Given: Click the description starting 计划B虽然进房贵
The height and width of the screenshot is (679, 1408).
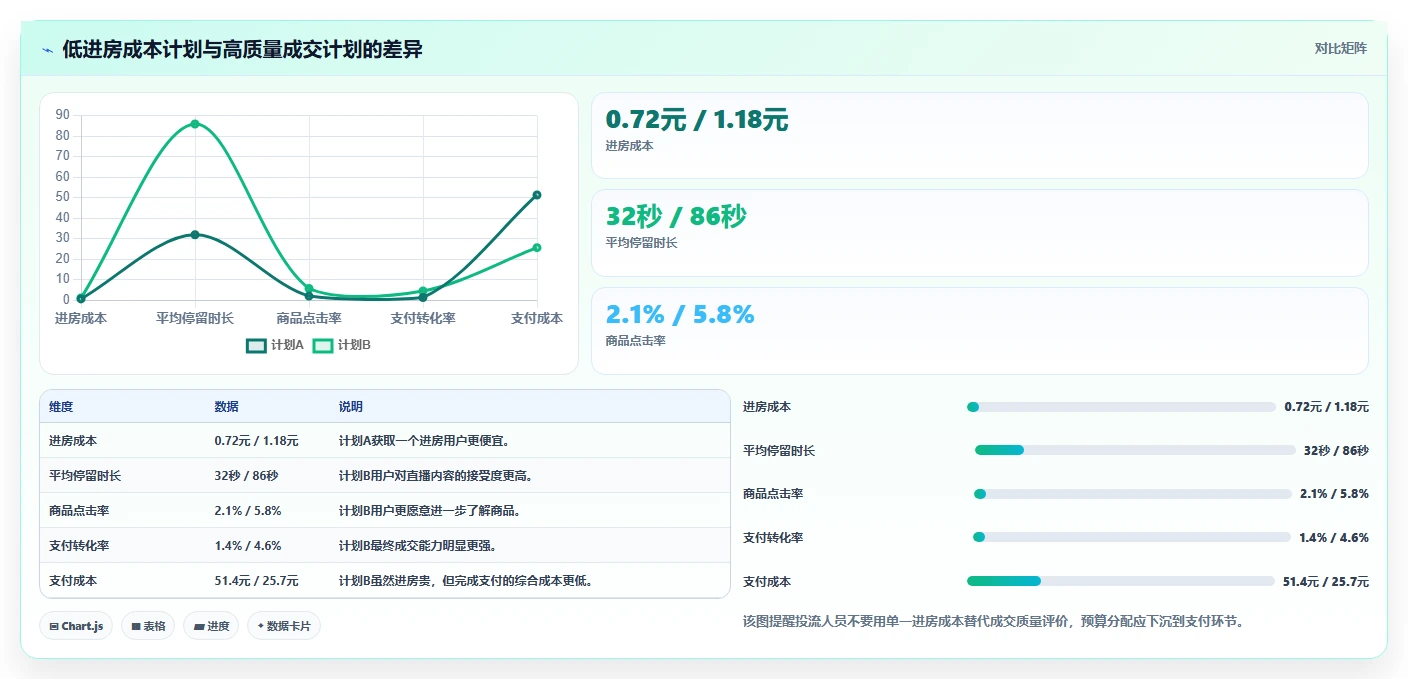Looking at the screenshot, I should point(466,580).
